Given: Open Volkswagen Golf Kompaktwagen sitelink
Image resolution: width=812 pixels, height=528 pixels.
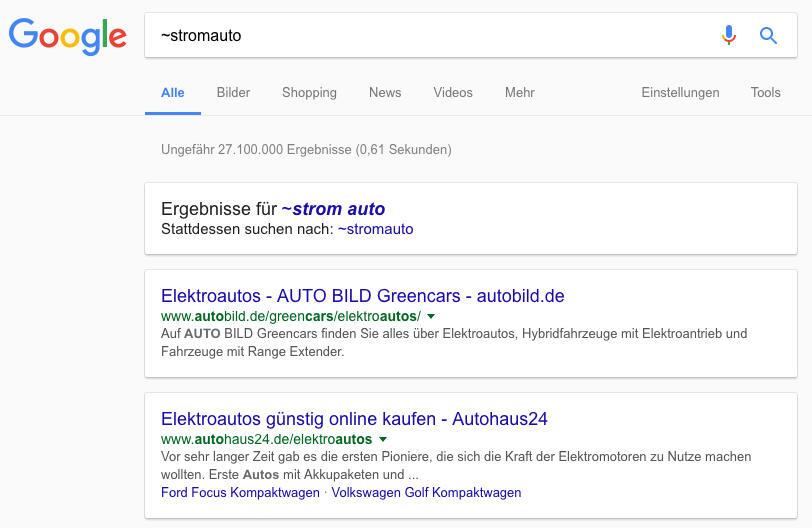Looking at the screenshot, I should click(426, 492).
